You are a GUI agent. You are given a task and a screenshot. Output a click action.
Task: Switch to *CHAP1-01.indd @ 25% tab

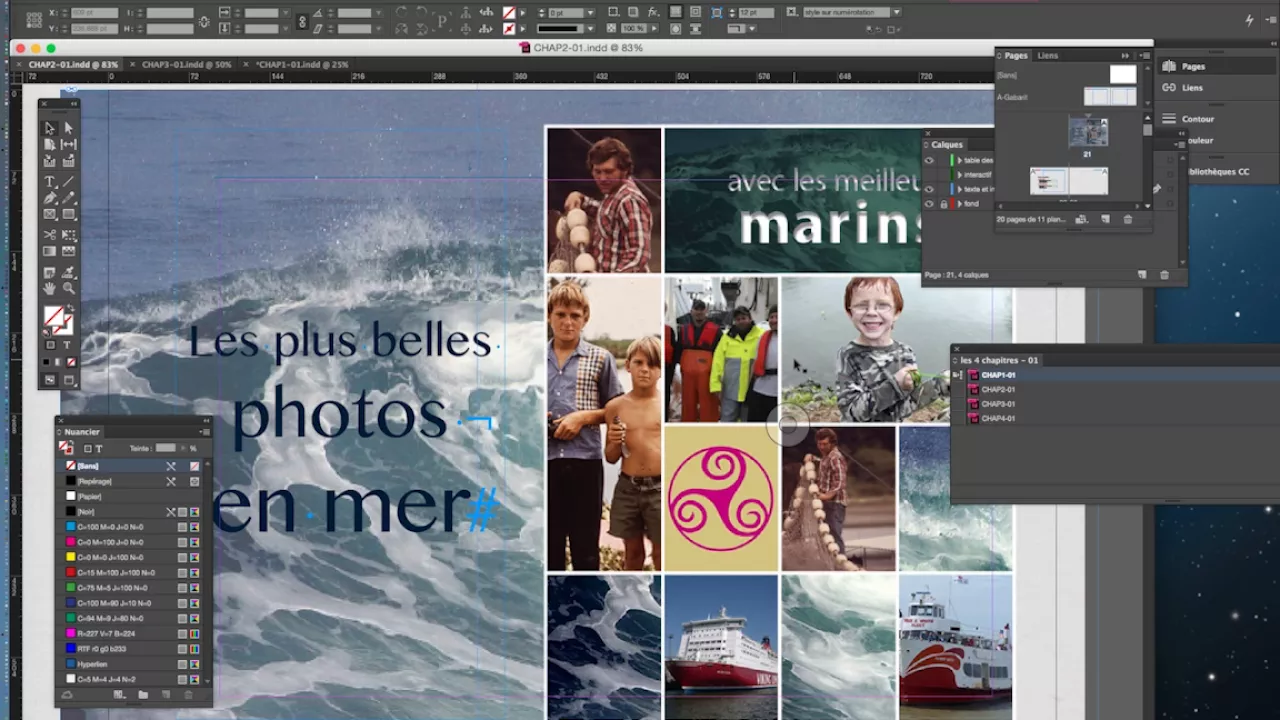tap(302, 65)
